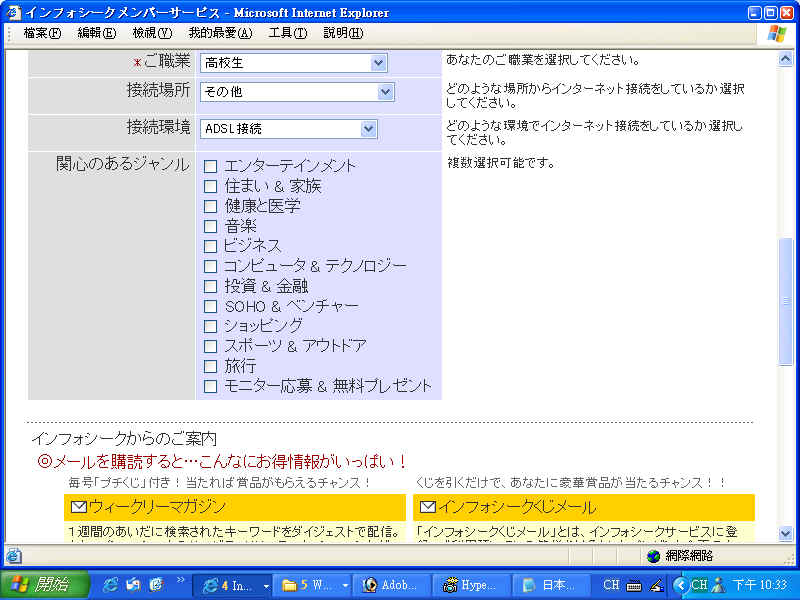Image resolution: width=800 pixels, height=600 pixels.
Task: Check ビジネス checkbox
Action: coord(210,246)
